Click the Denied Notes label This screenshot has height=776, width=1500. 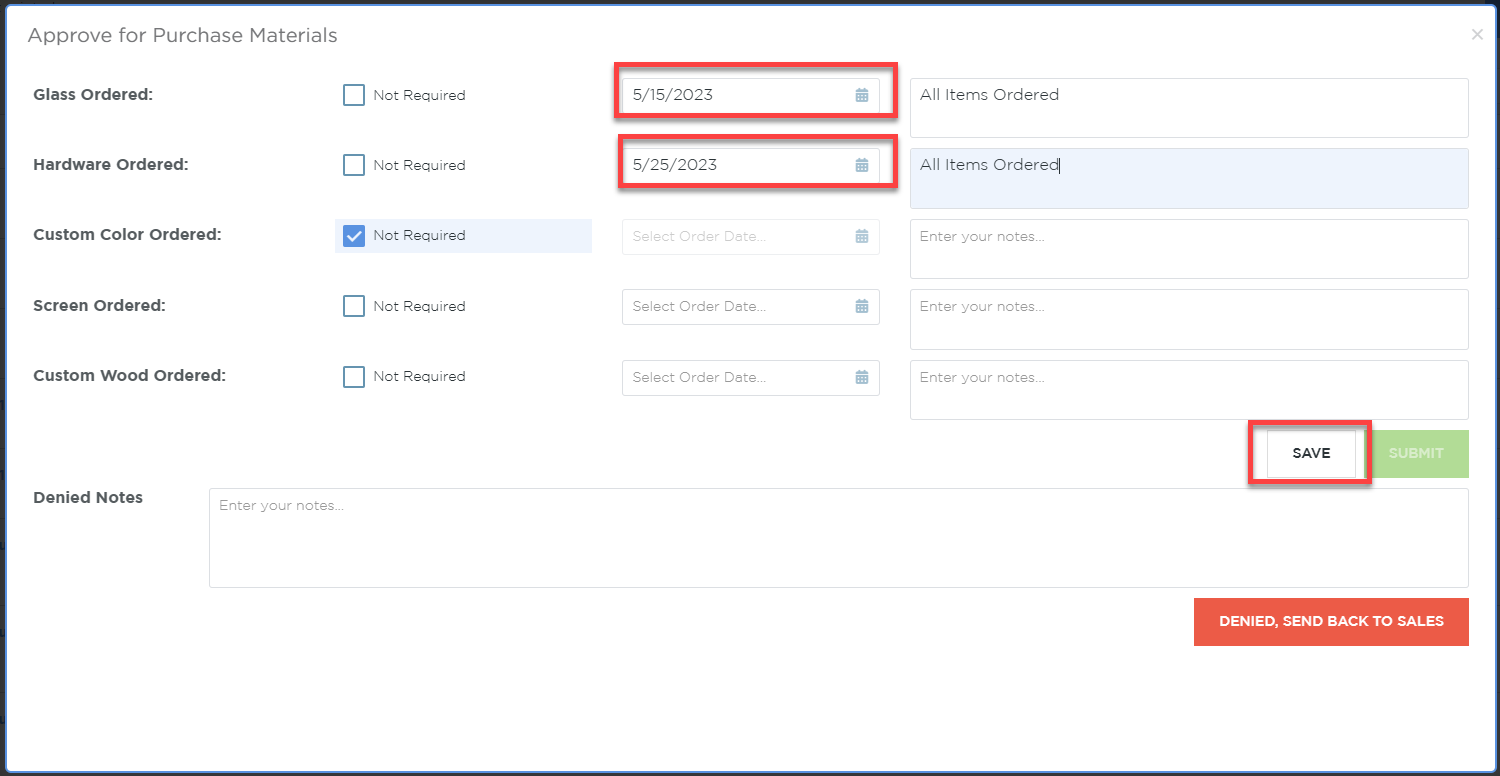[x=88, y=498]
